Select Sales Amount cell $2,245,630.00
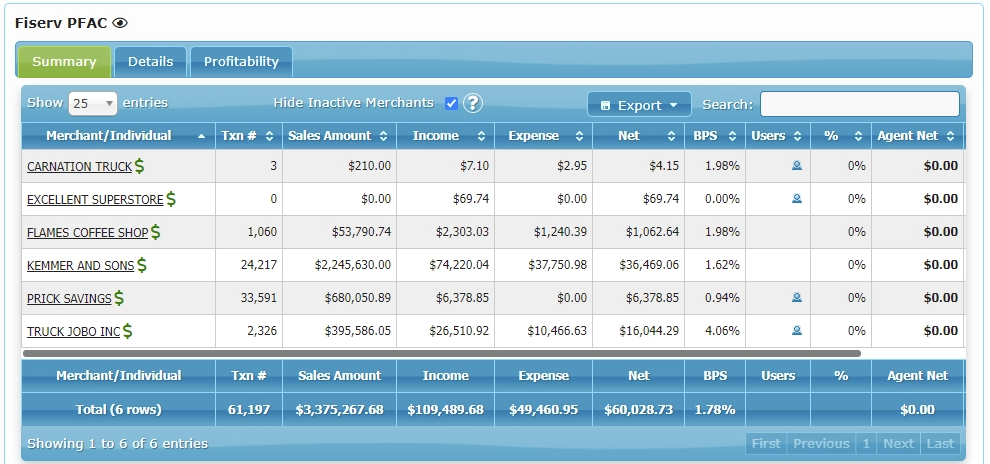Screen dimensions: 990x464 pos(339,265)
